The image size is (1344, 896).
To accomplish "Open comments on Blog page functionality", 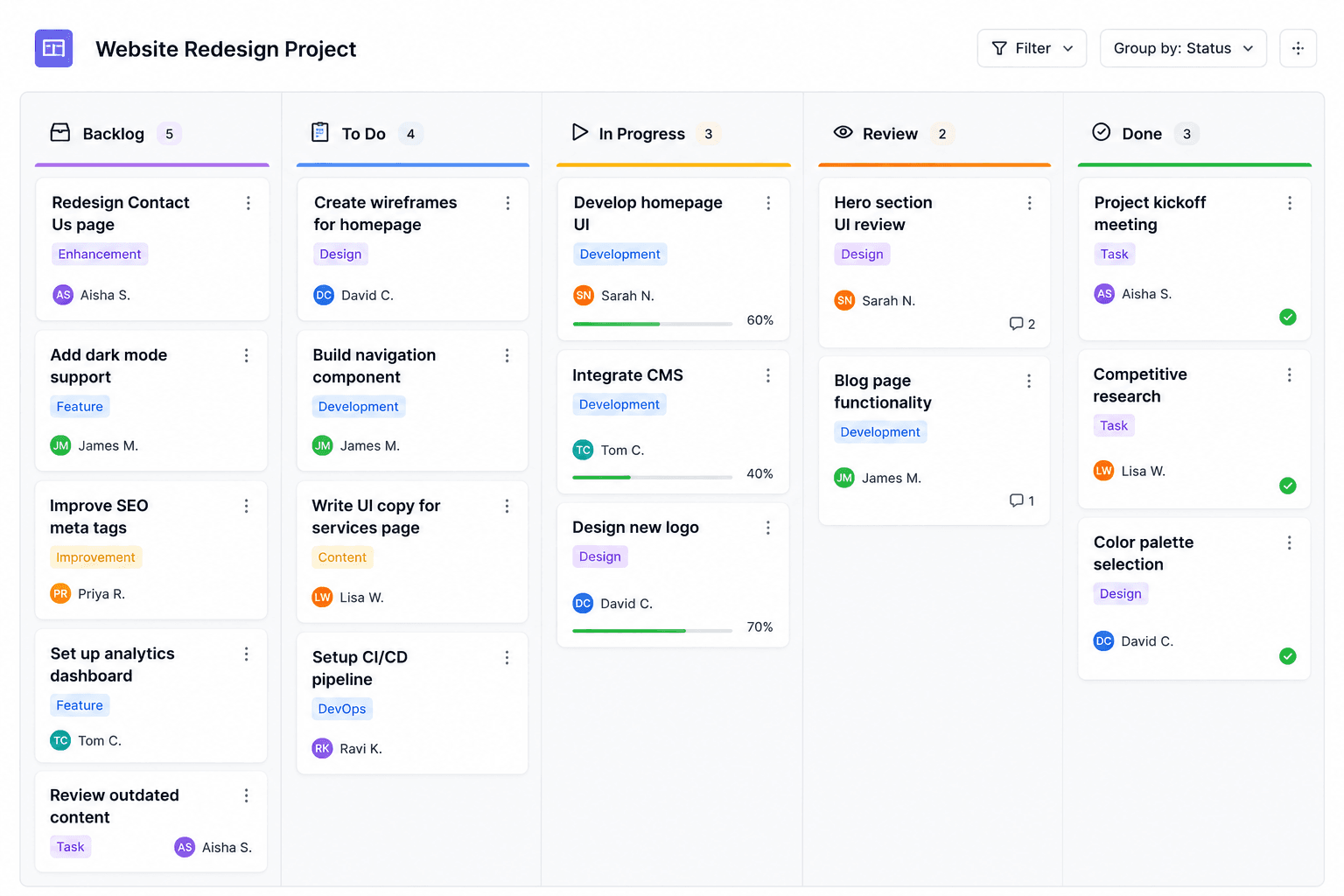I will (x=1022, y=500).
